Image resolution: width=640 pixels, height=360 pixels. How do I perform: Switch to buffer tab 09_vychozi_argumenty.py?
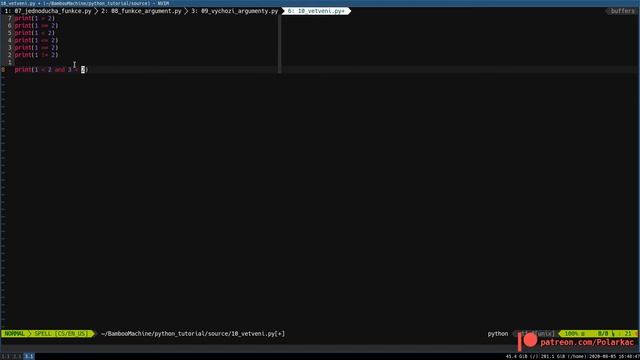coord(235,11)
